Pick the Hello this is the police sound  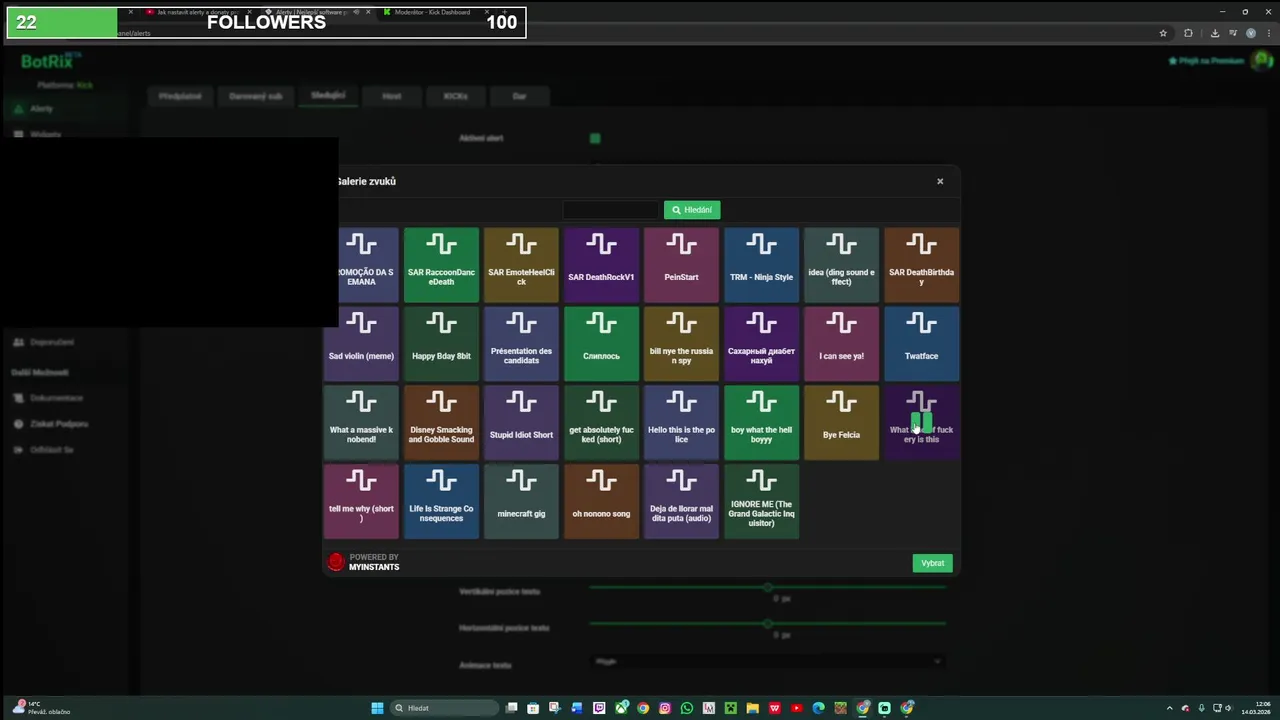pyautogui.click(x=681, y=423)
